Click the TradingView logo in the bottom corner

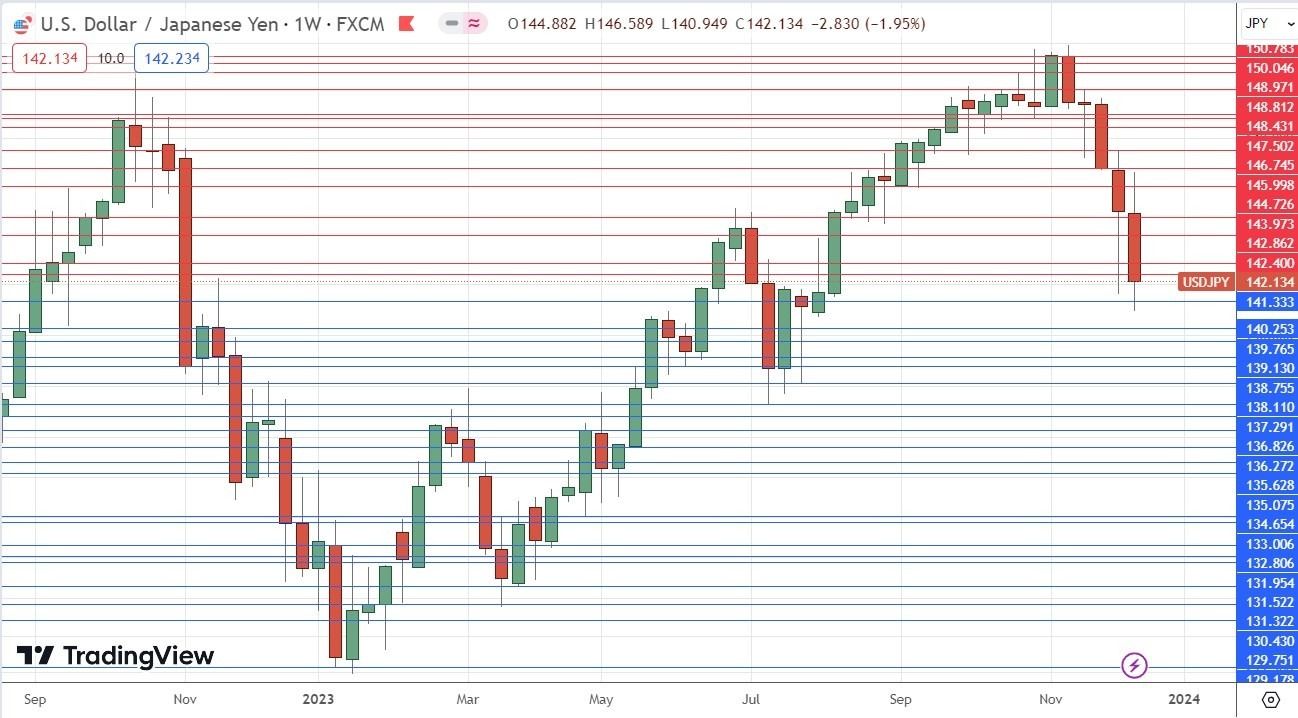(x=113, y=656)
